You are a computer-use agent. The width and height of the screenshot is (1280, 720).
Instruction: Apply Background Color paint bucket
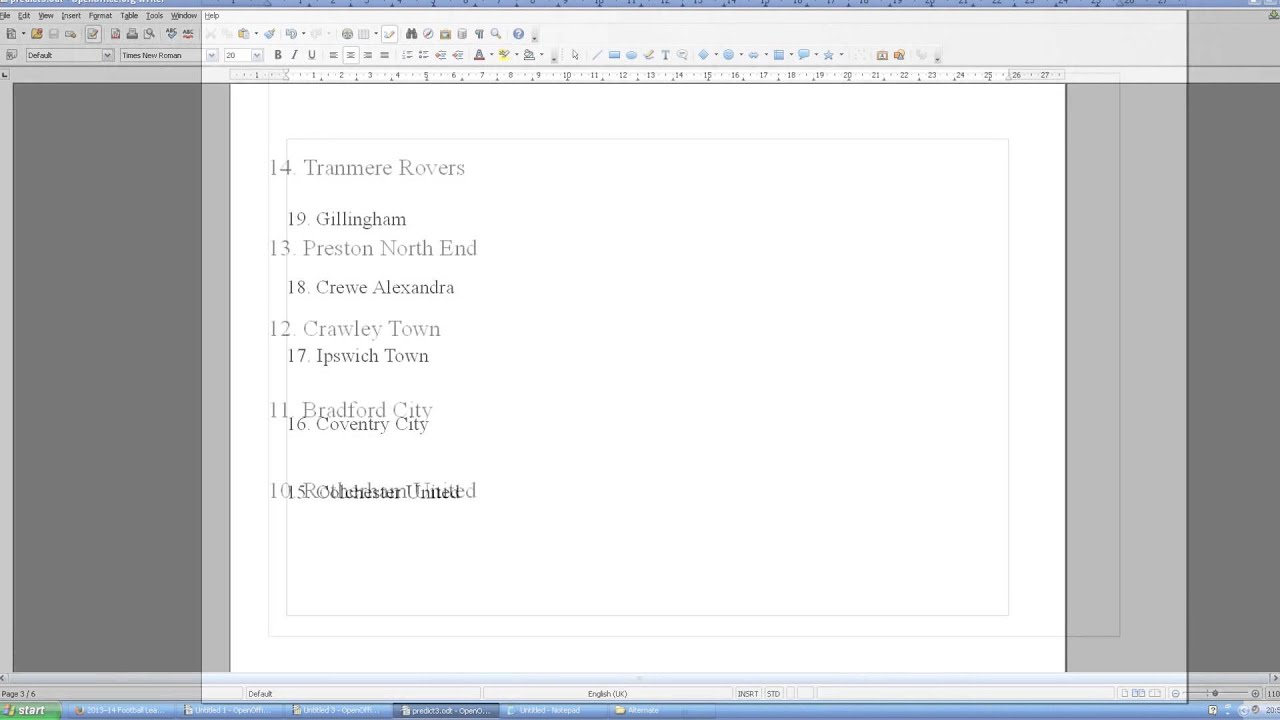tap(529, 55)
